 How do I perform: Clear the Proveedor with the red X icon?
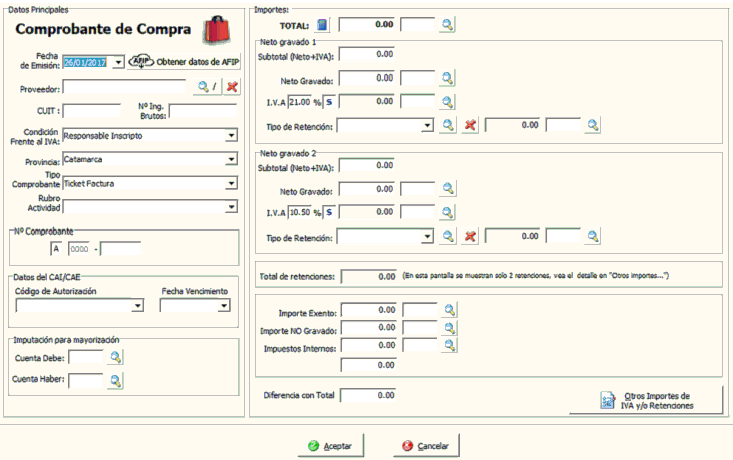tap(232, 87)
